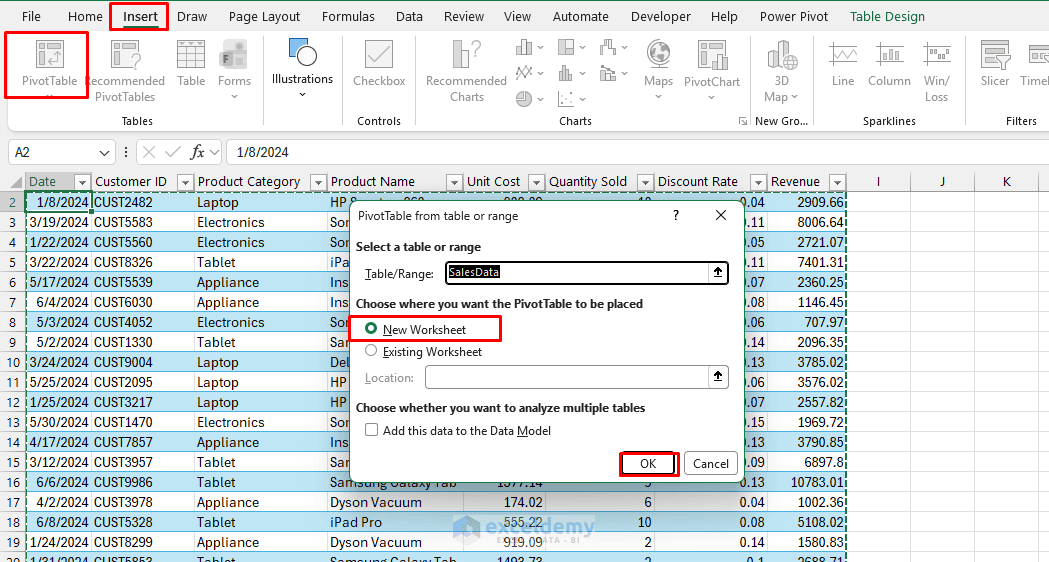The image size is (1049, 562).
Task: Open the Unit Cost filter dropdown
Action: (536, 182)
